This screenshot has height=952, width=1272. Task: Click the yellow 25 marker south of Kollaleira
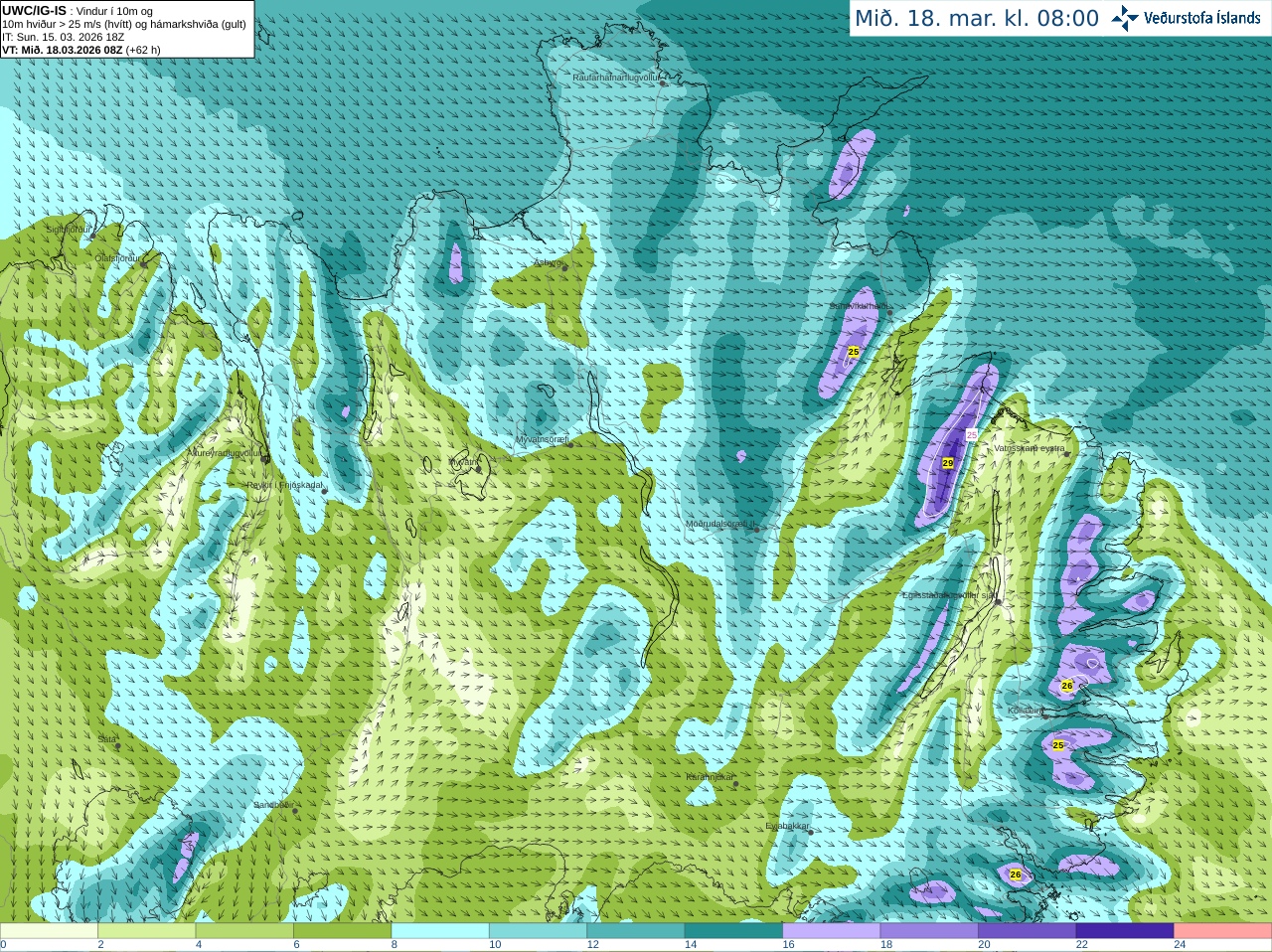coord(1058,744)
